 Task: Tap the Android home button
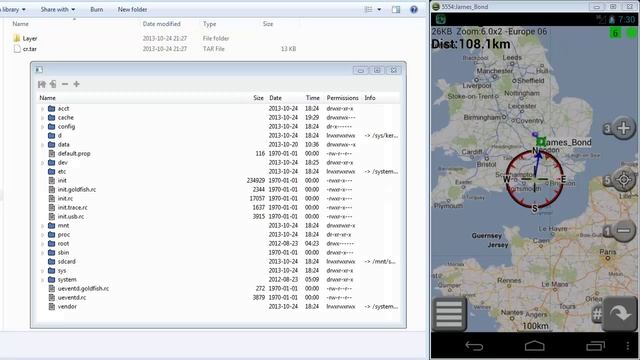(535, 346)
